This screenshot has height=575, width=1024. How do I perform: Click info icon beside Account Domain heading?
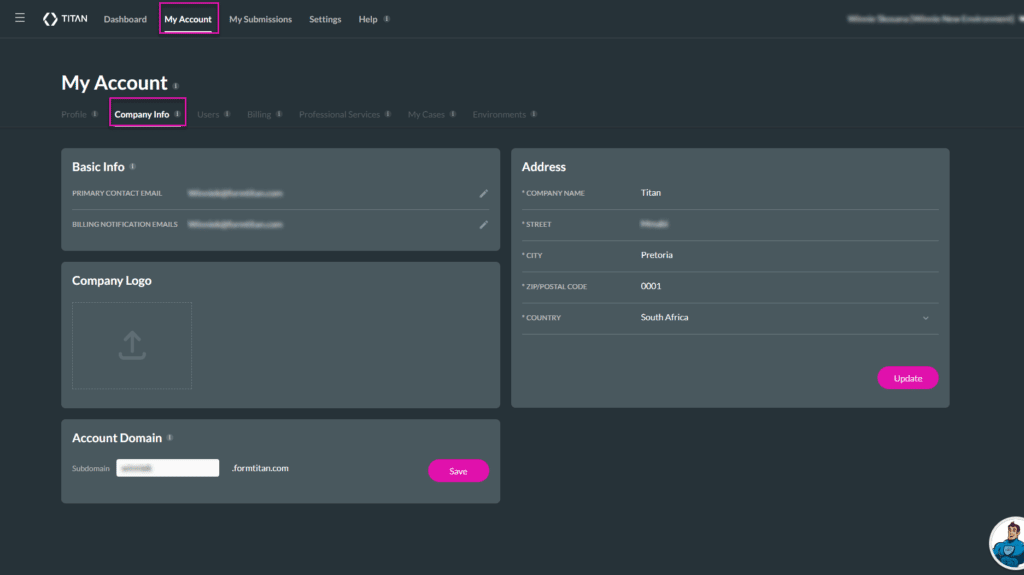click(x=170, y=438)
